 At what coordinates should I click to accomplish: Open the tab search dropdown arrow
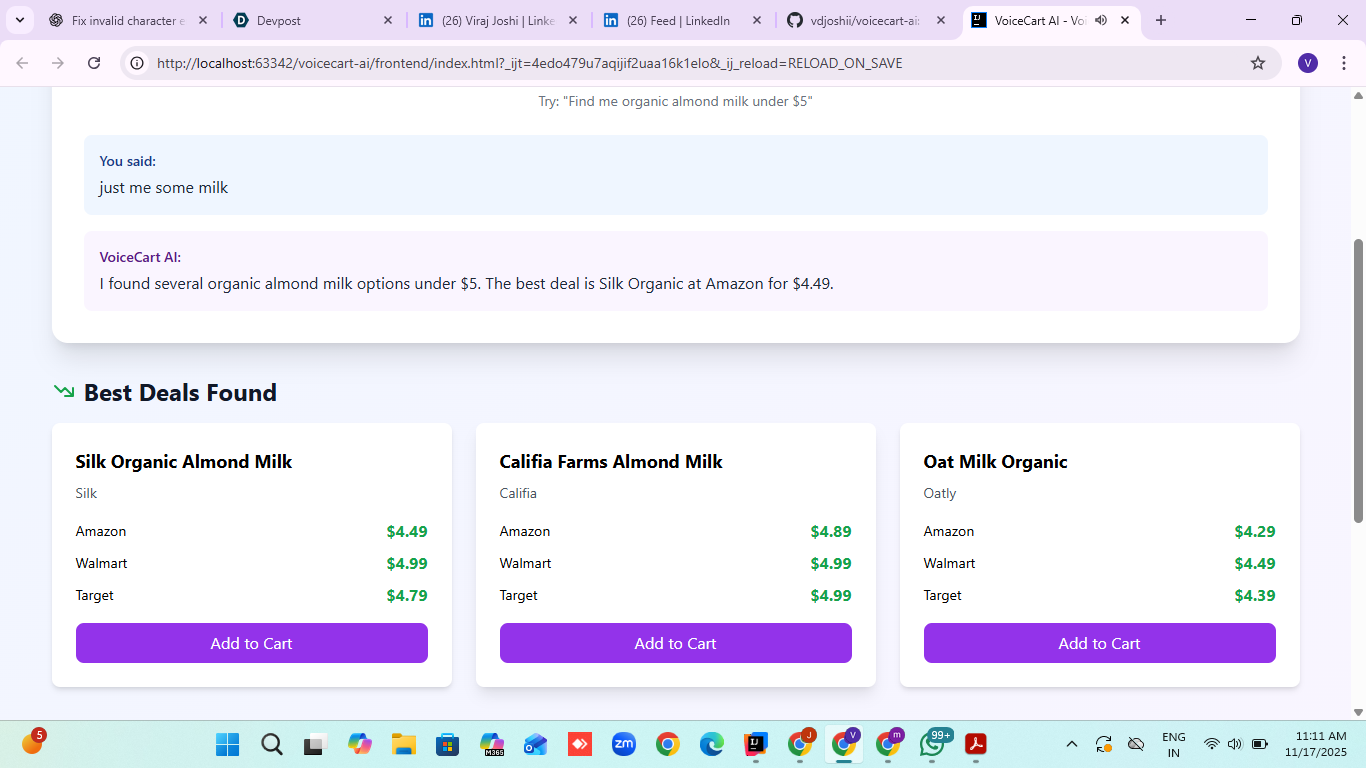[x=19, y=20]
